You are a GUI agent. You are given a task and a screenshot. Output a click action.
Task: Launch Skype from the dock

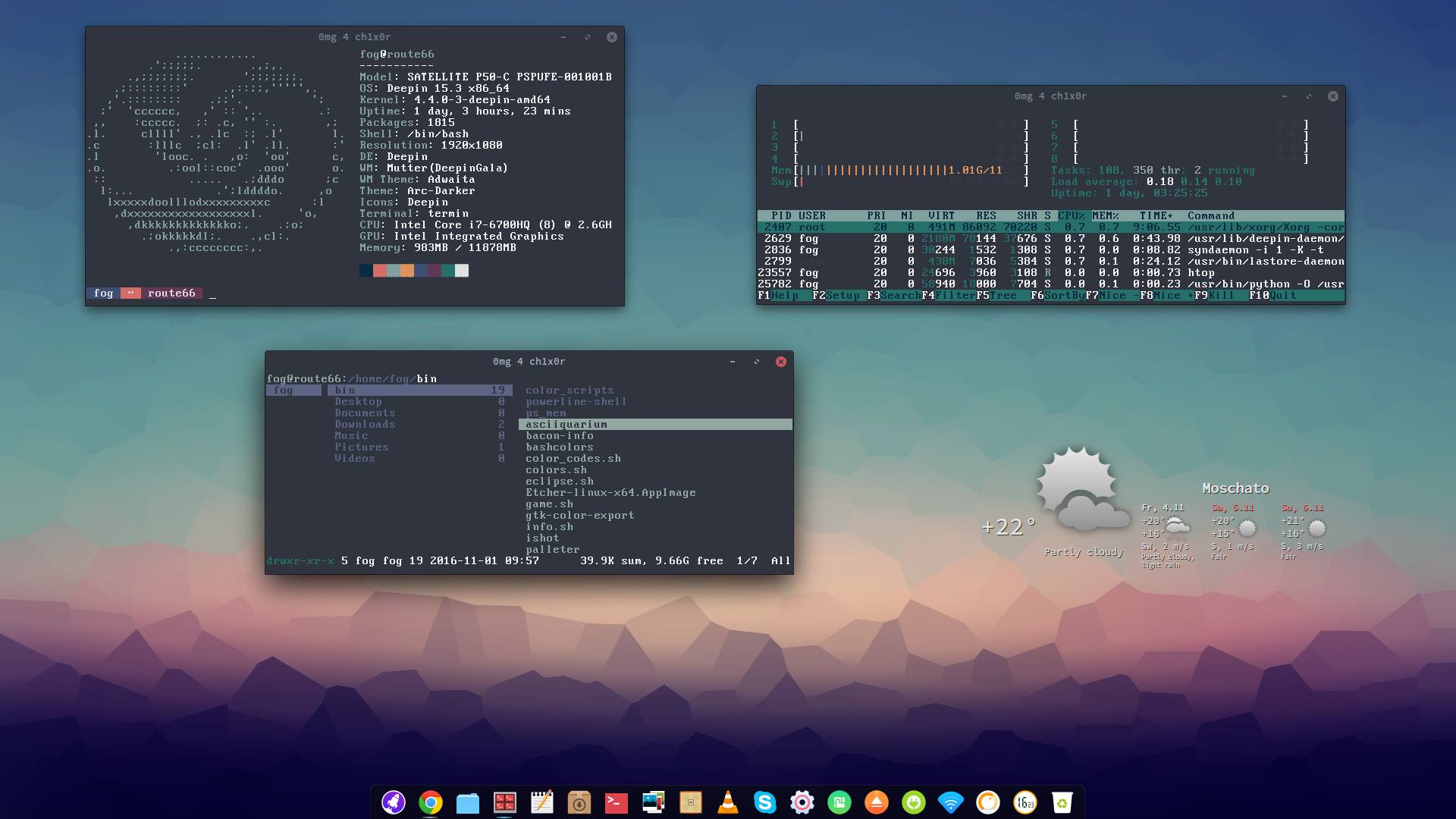click(765, 802)
